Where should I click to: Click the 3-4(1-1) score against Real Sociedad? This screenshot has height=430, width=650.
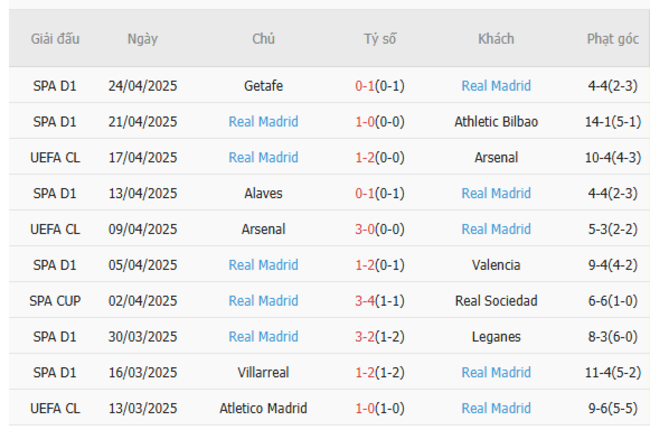click(380, 301)
